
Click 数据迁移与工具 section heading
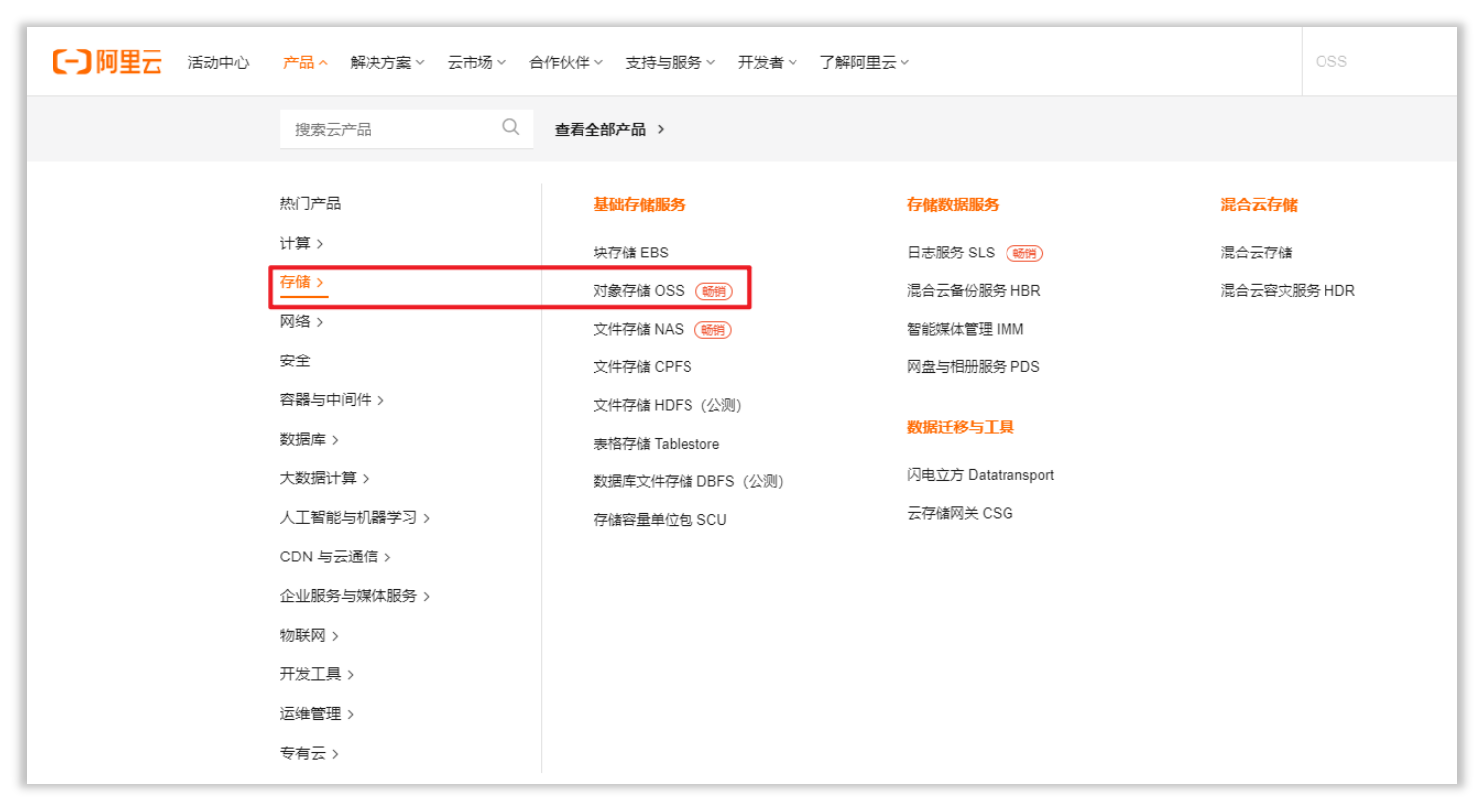(x=961, y=427)
